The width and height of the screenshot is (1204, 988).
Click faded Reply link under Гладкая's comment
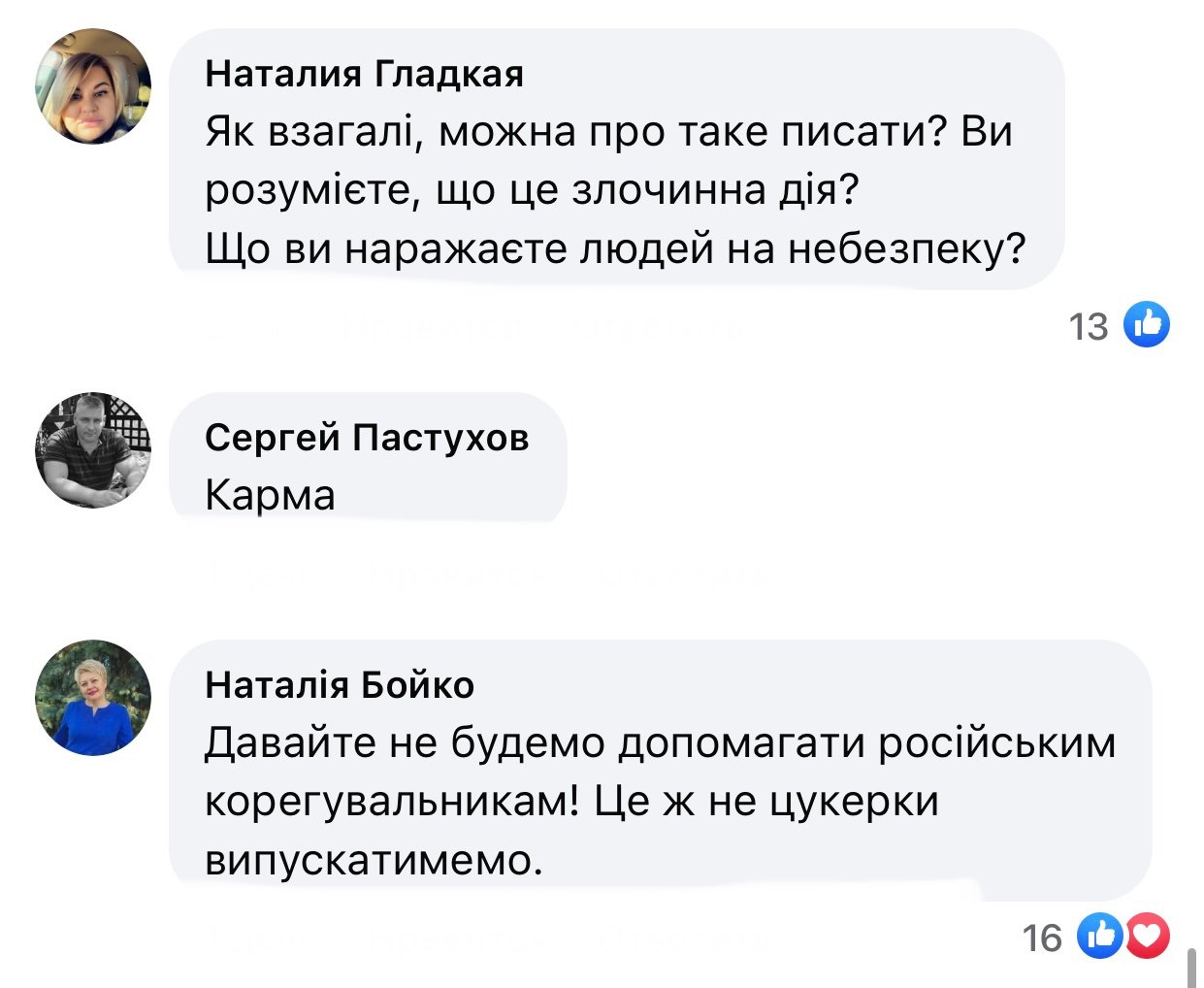click(x=660, y=327)
